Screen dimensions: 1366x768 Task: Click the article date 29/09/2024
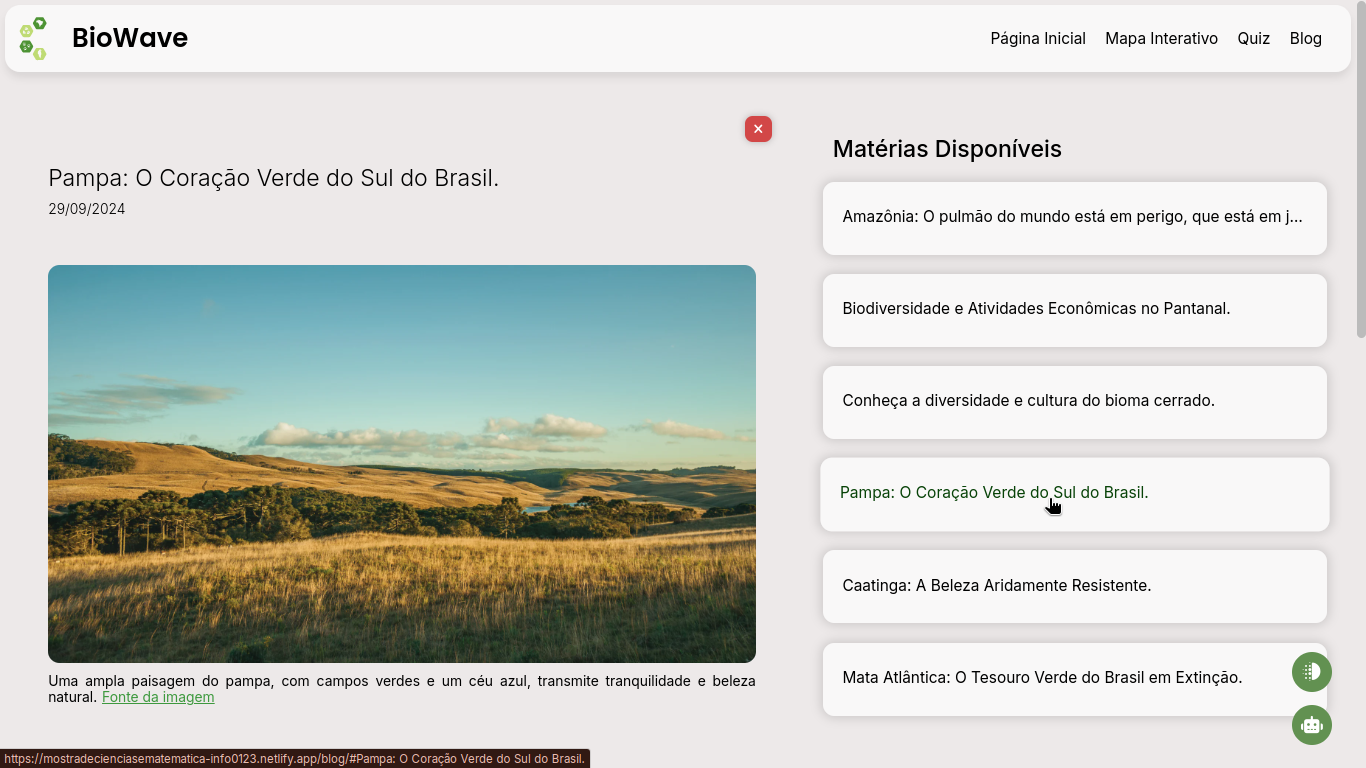87,209
